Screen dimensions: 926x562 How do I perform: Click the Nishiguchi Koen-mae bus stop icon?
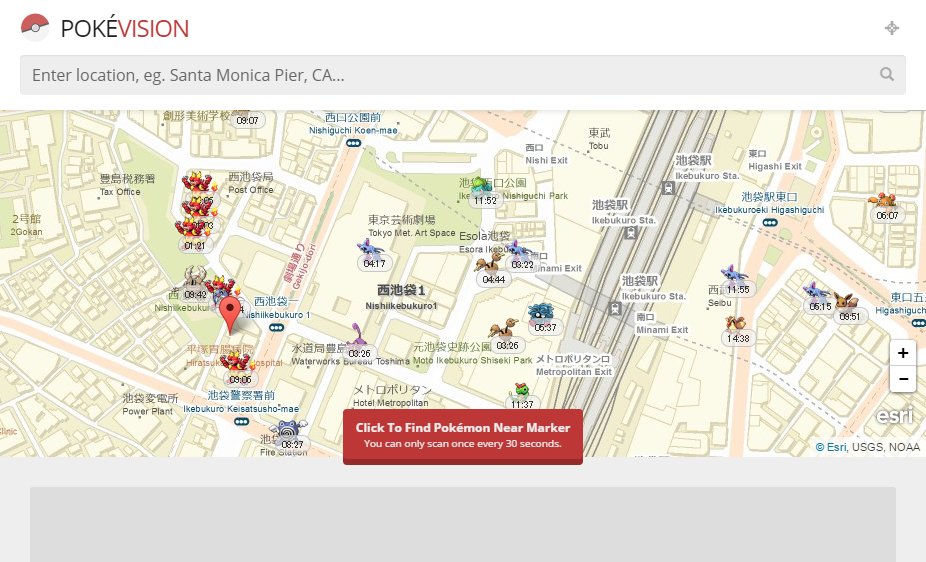coord(353,143)
